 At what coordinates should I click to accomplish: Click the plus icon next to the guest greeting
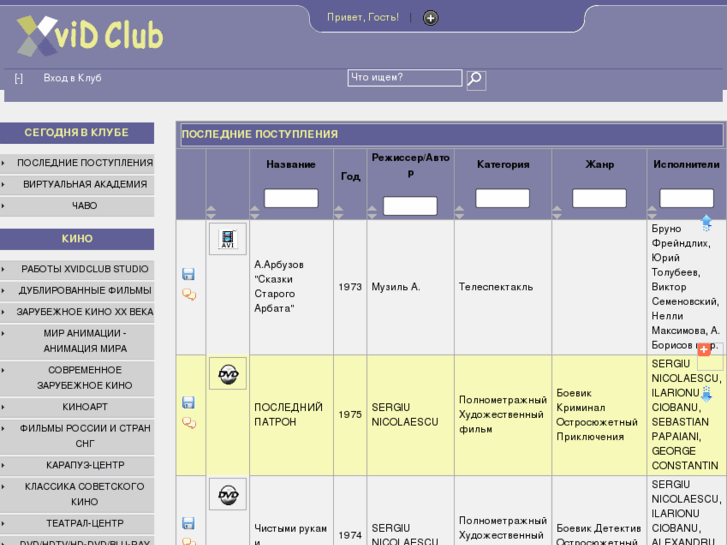(431, 18)
